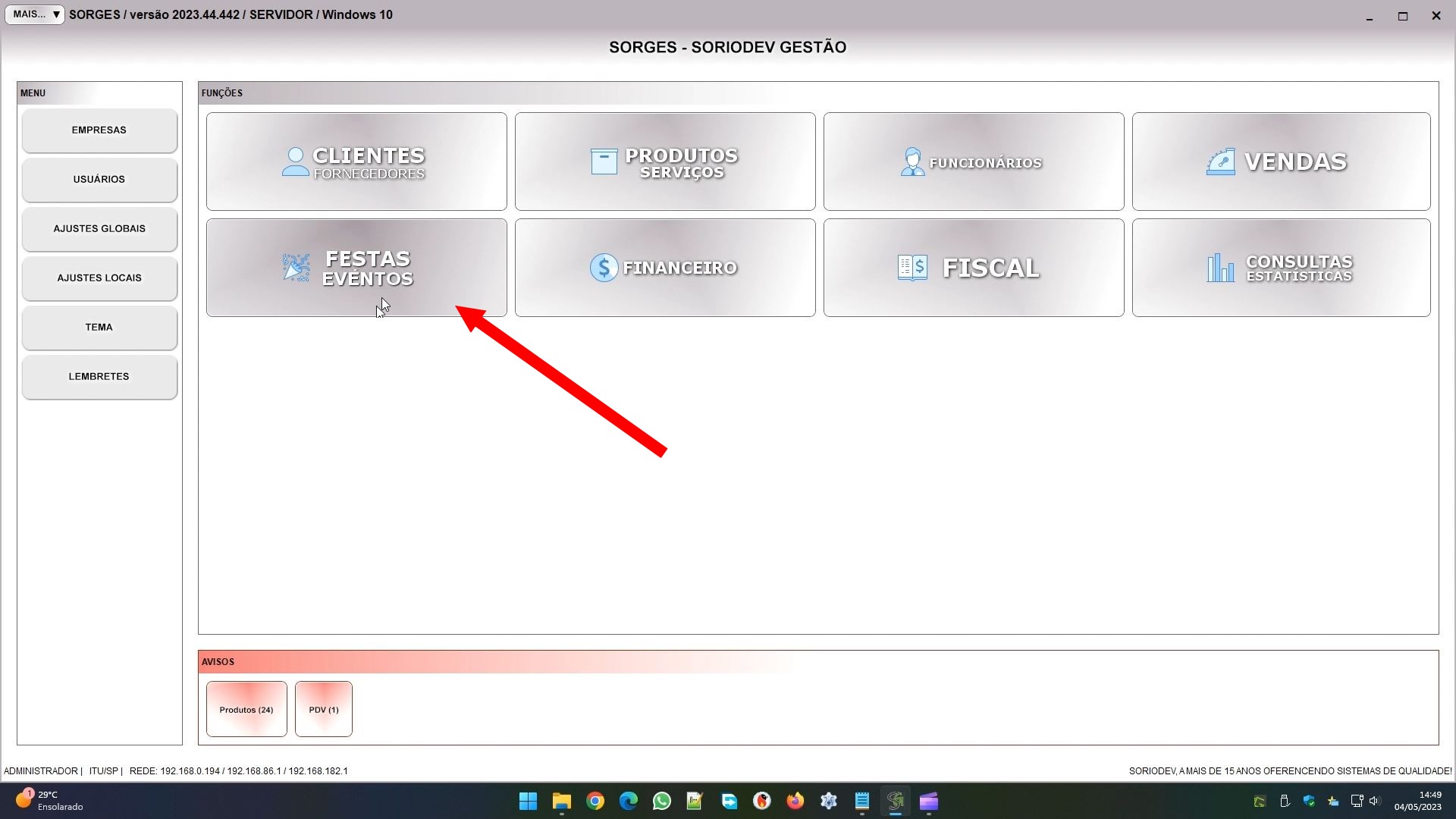The image size is (1456, 819).
Task: Open the gear-shaped taskbar app
Action: (829, 801)
